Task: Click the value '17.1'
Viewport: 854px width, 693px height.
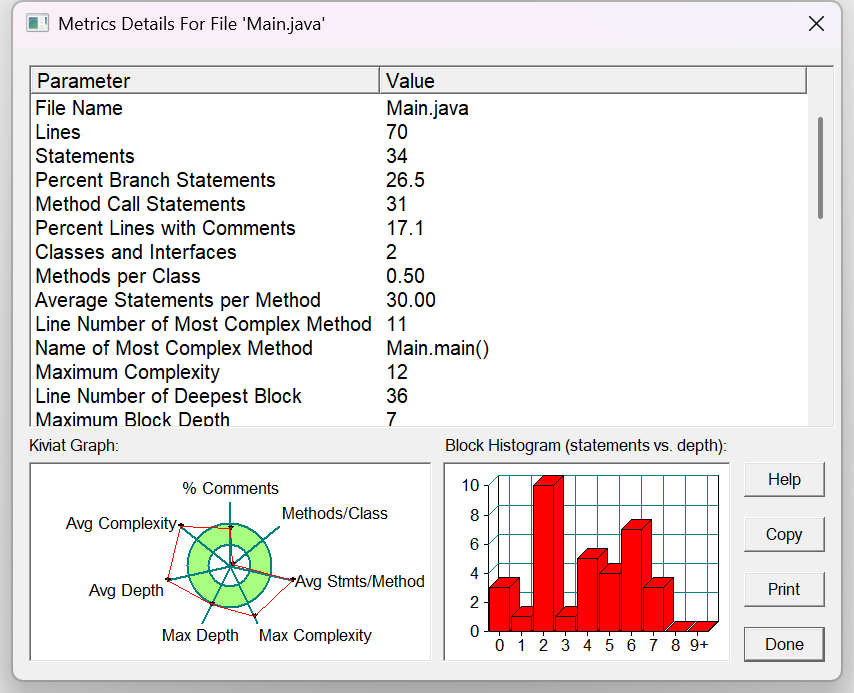Action: (405, 228)
